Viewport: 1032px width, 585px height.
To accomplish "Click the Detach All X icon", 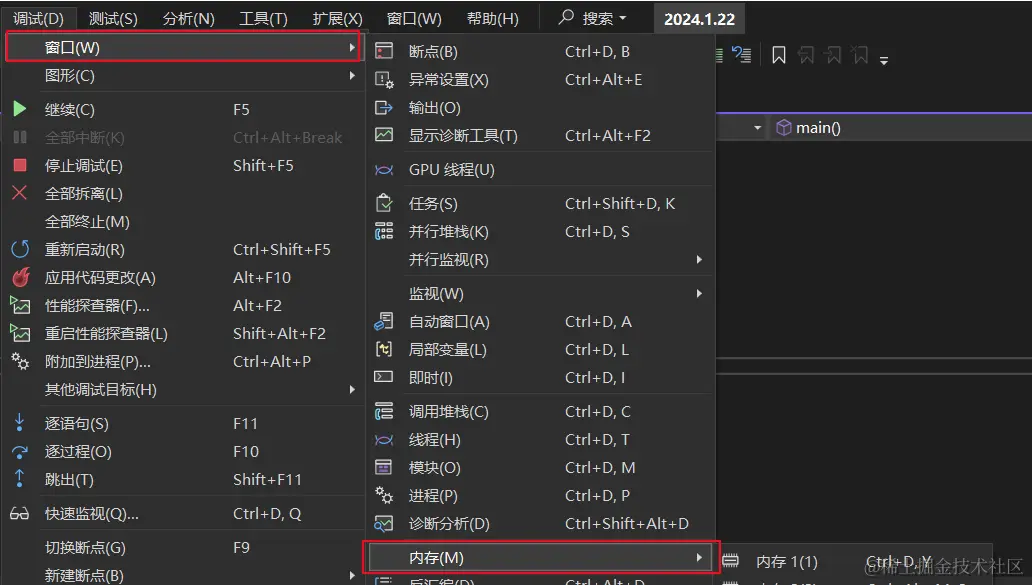I will pyautogui.click(x=20, y=193).
